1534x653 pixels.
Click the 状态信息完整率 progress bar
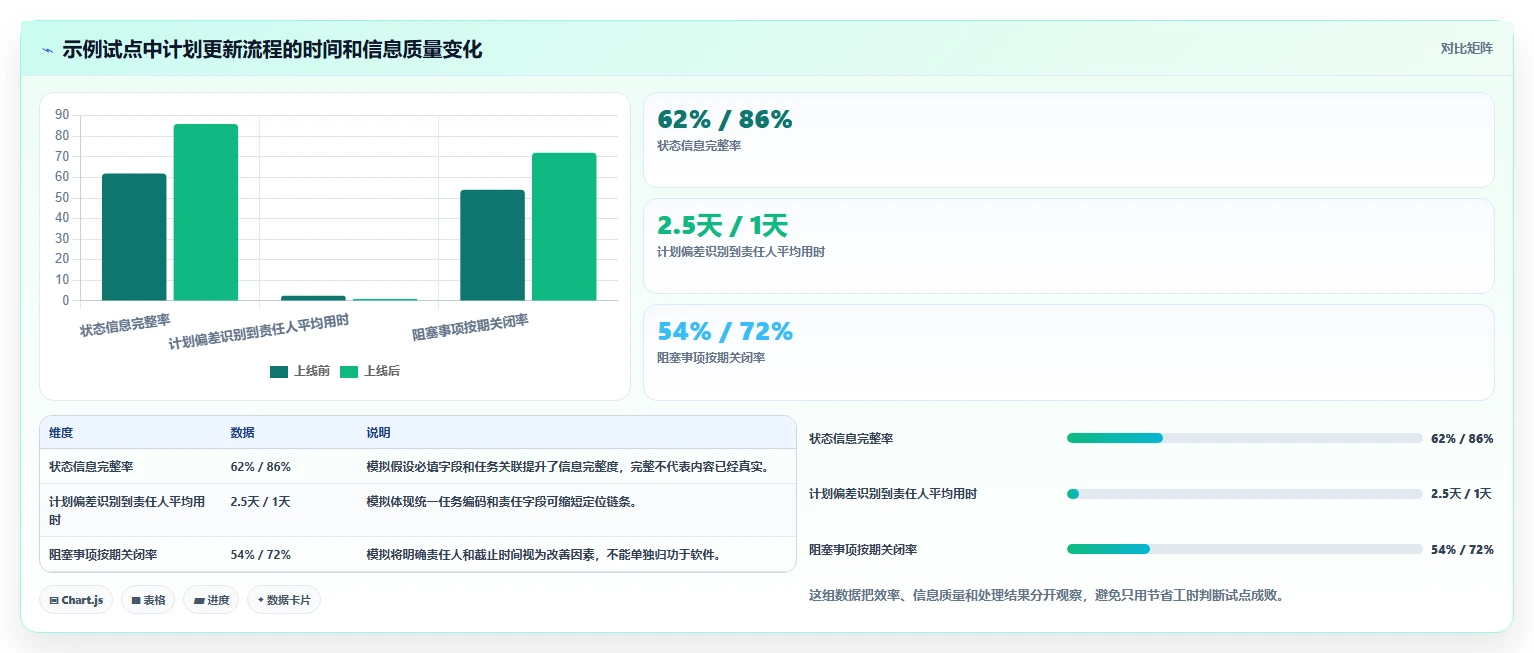point(1244,438)
